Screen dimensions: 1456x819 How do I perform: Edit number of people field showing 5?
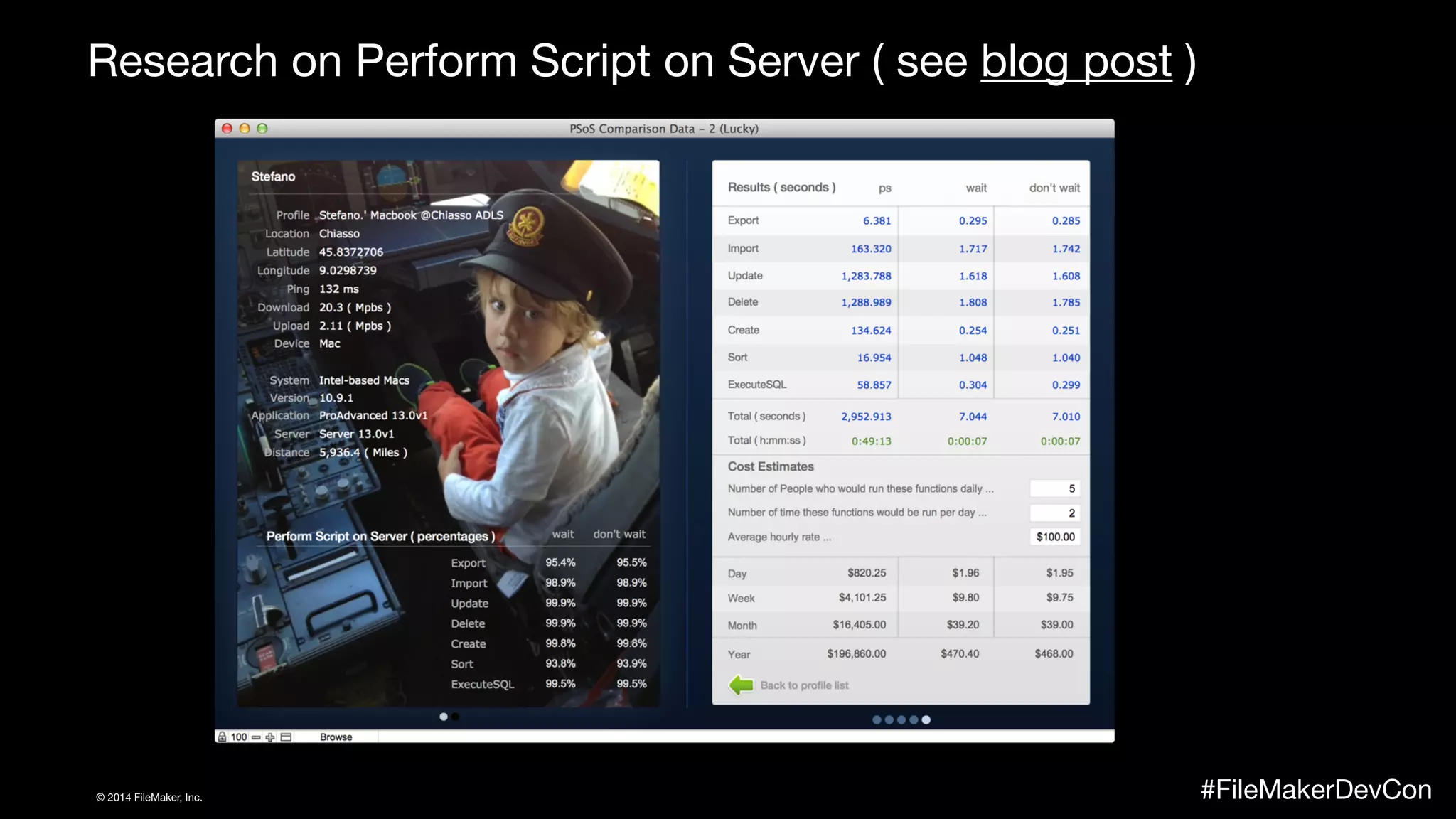coord(1055,488)
